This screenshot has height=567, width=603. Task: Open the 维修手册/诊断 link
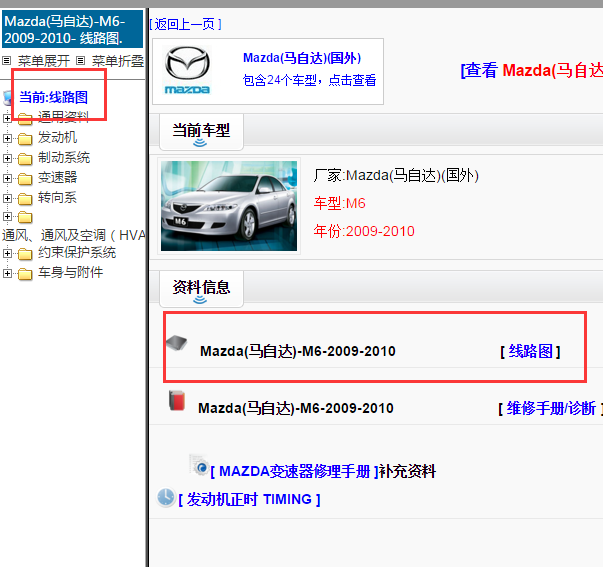coord(551,408)
